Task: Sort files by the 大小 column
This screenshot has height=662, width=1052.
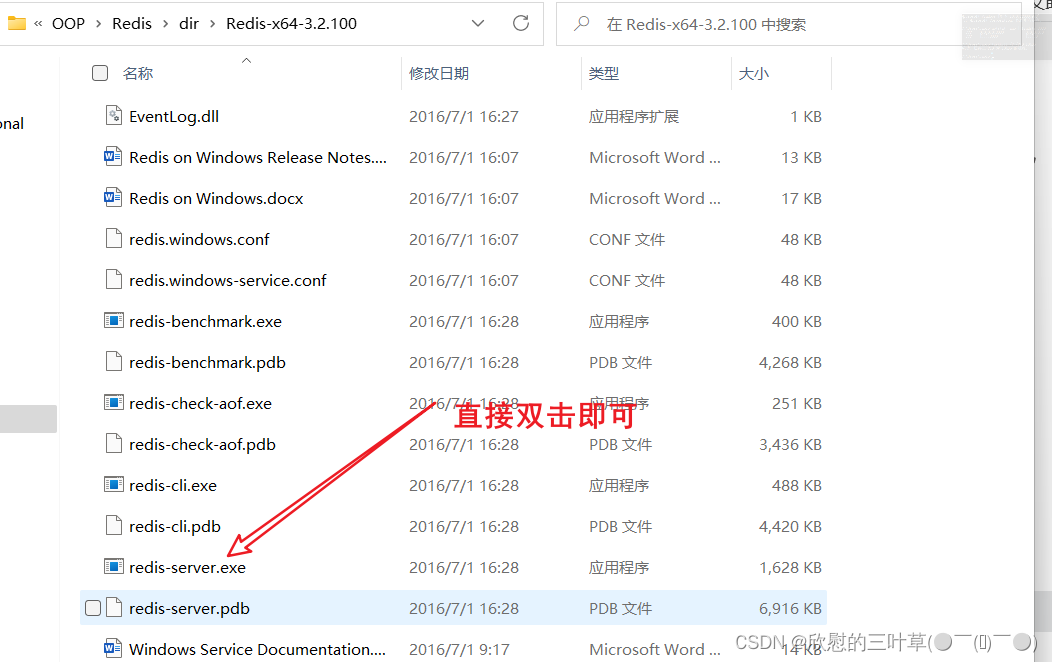Action: tap(753, 73)
